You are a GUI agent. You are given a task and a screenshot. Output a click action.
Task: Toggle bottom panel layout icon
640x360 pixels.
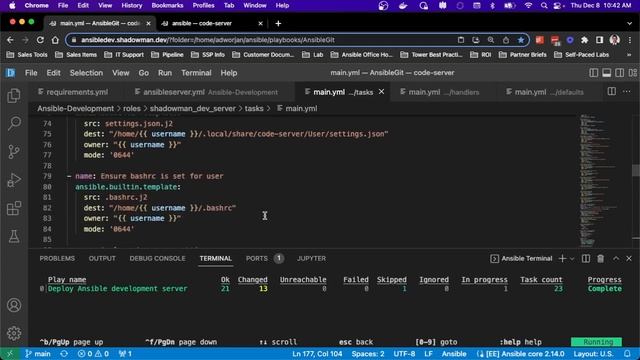pyautogui.click(x=607, y=73)
